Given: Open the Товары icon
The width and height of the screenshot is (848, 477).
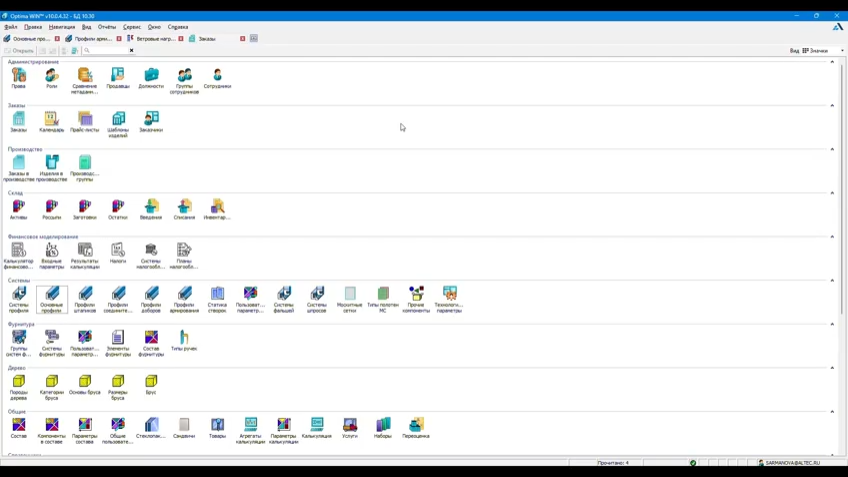Looking at the screenshot, I should point(217,428).
